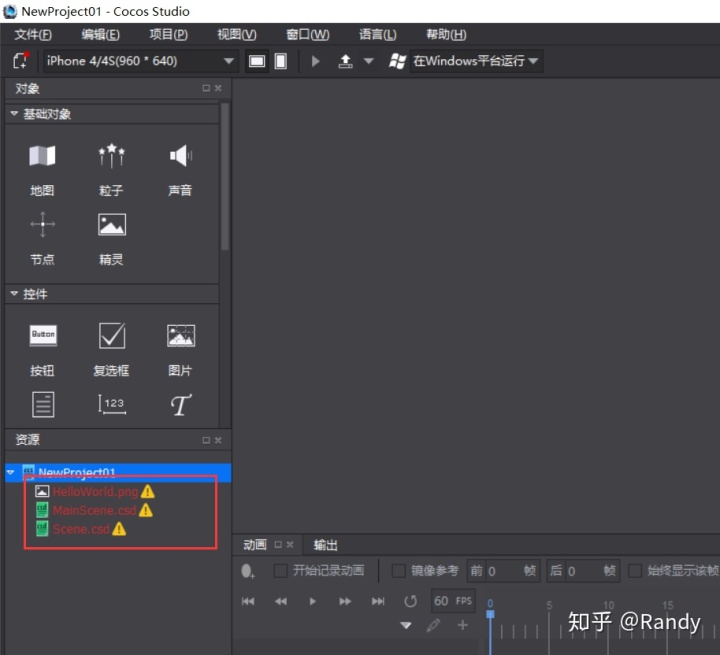Play the animation timeline

tap(313, 601)
